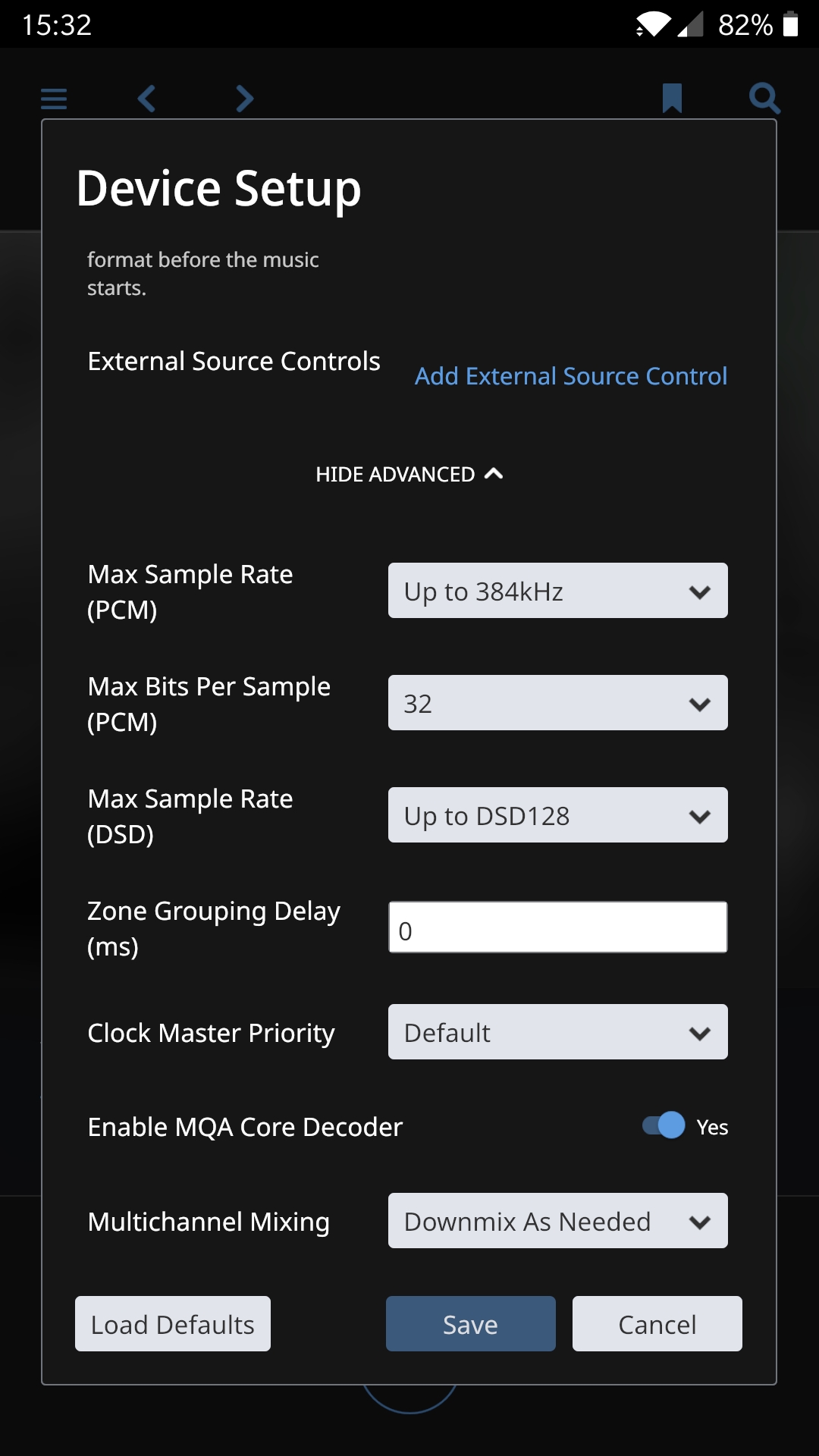Viewport: 819px width, 1456px height.
Task: Tap the back navigation arrow
Action: coord(146,99)
